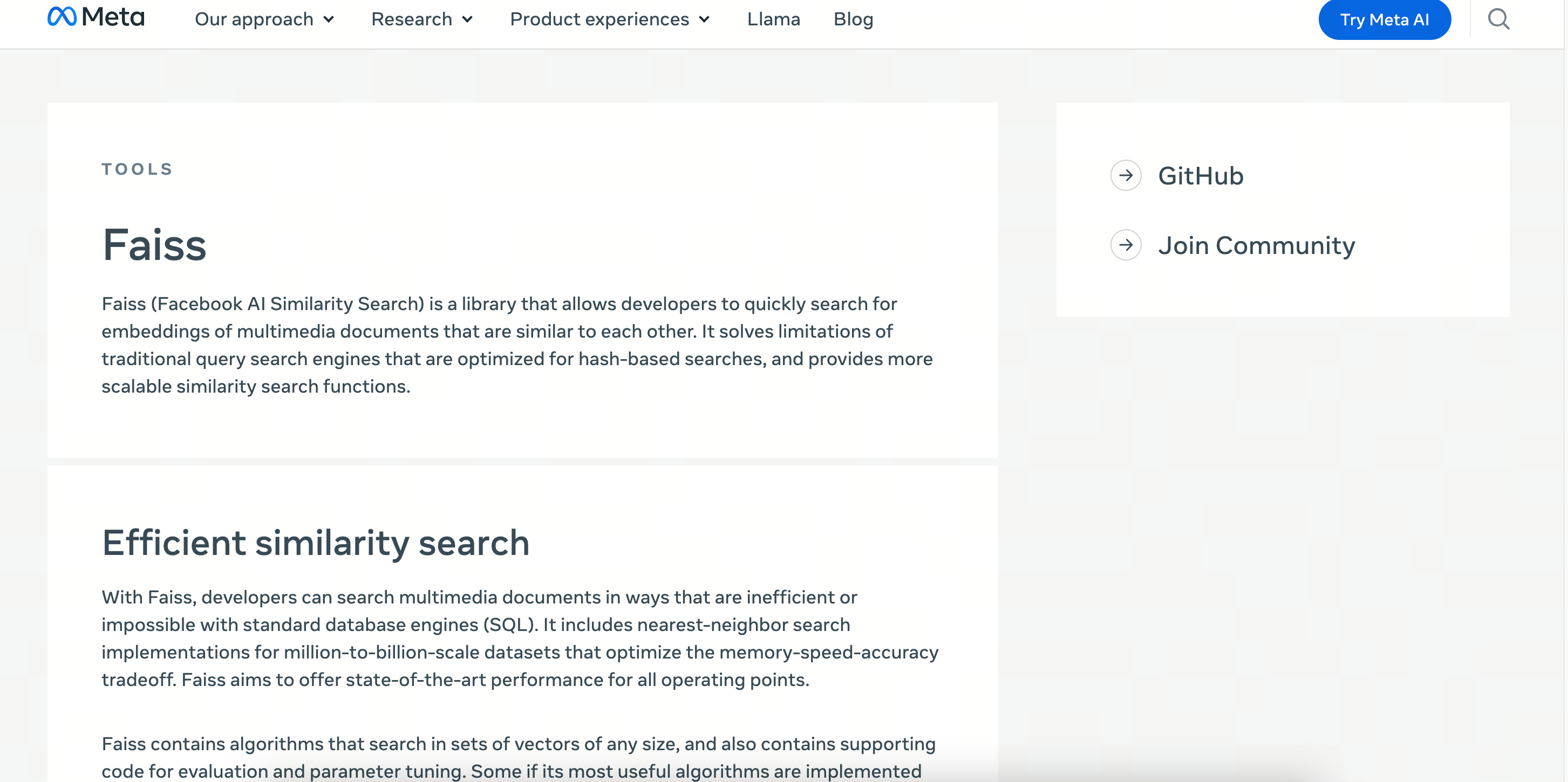Click the TOOLS category label
The image size is (1568, 782).
(x=137, y=169)
